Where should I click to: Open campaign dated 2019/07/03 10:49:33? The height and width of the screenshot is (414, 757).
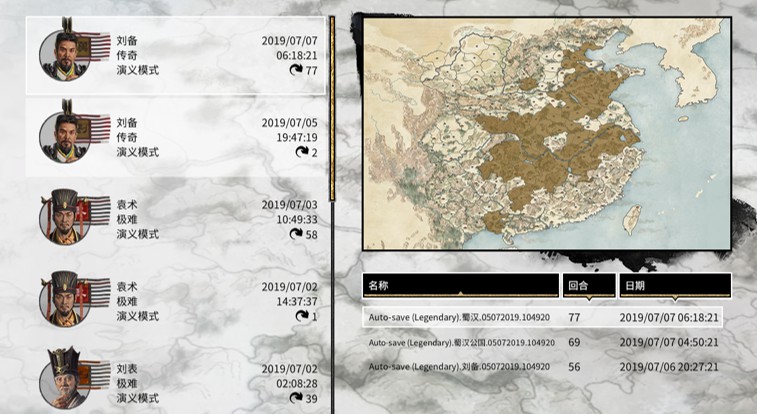[x=176, y=219]
